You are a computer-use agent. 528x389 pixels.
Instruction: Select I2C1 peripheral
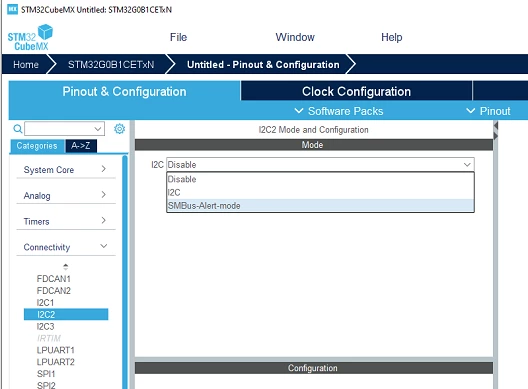pyautogui.click(x=45, y=302)
